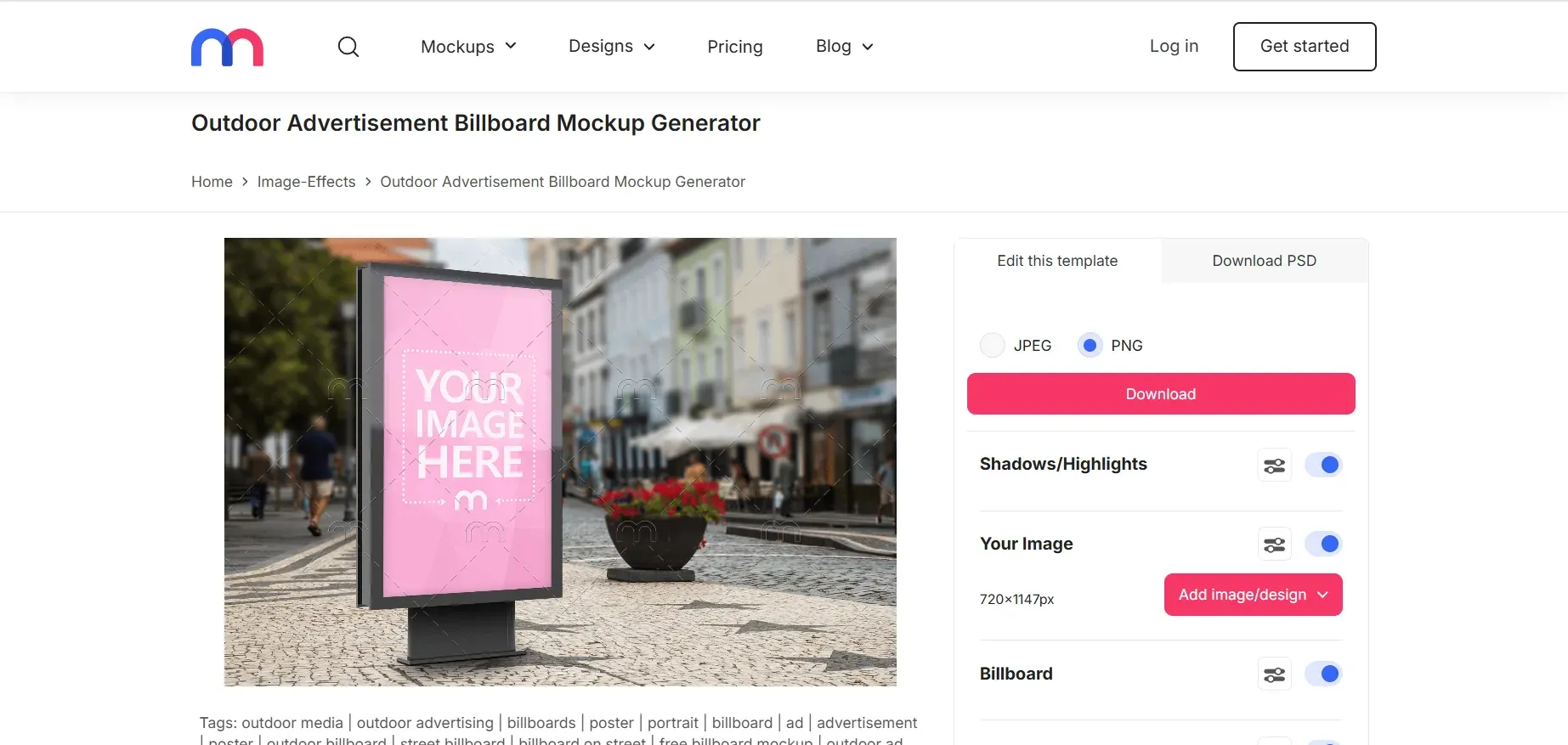Open the Add image/design dropdown
This screenshot has height=745, width=1568.
pyautogui.click(x=1252, y=594)
